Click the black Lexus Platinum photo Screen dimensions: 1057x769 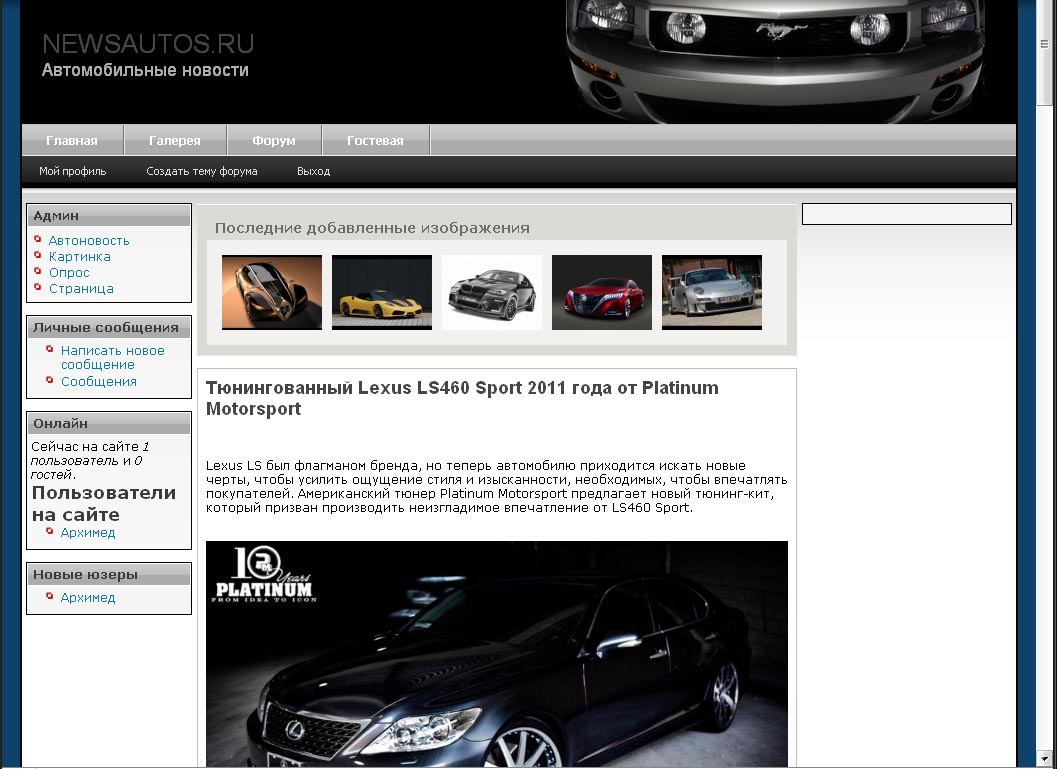[x=497, y=654]
